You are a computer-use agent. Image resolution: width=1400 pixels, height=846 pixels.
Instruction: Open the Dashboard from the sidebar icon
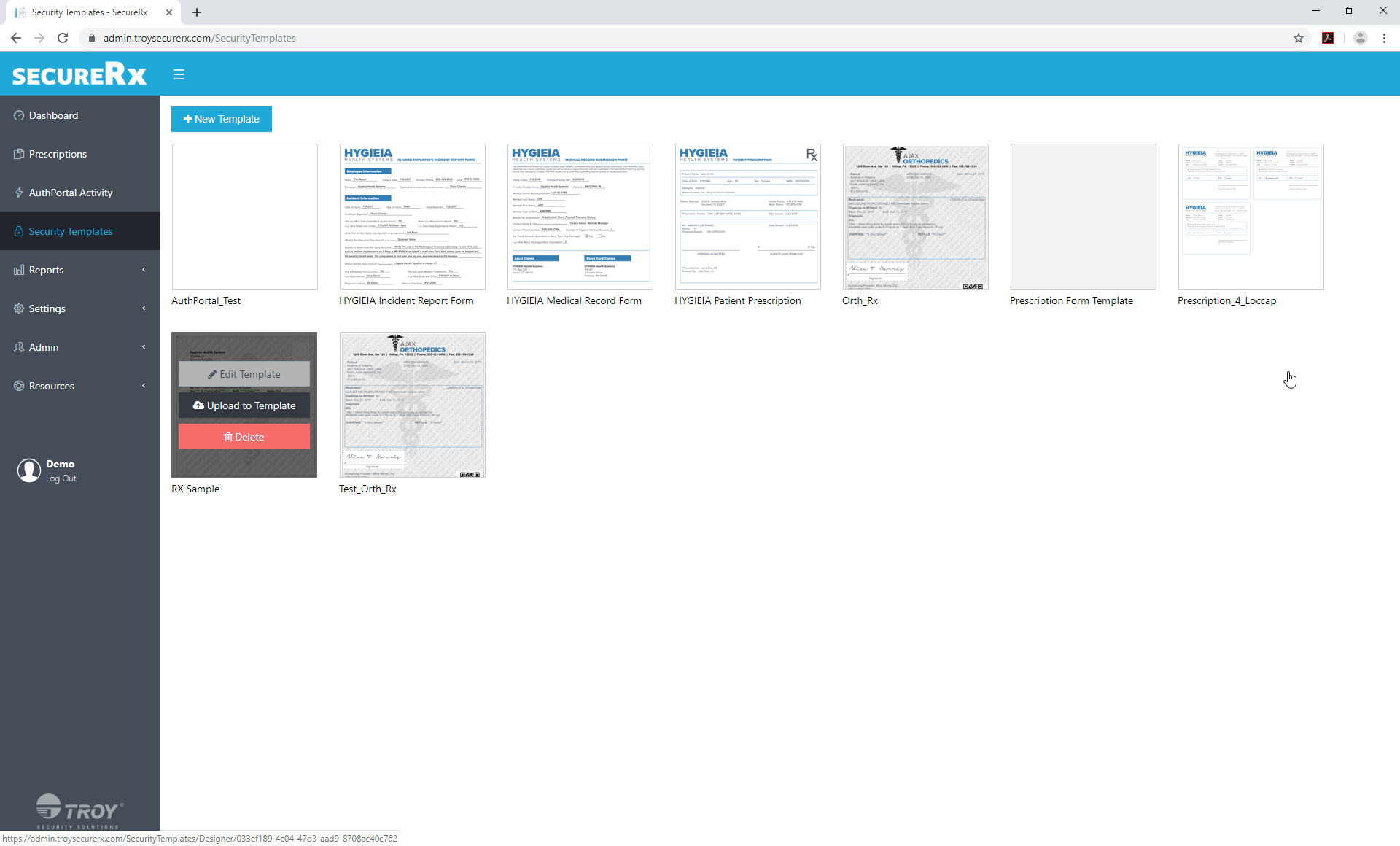pyautogui.click(x=19, y=115)
